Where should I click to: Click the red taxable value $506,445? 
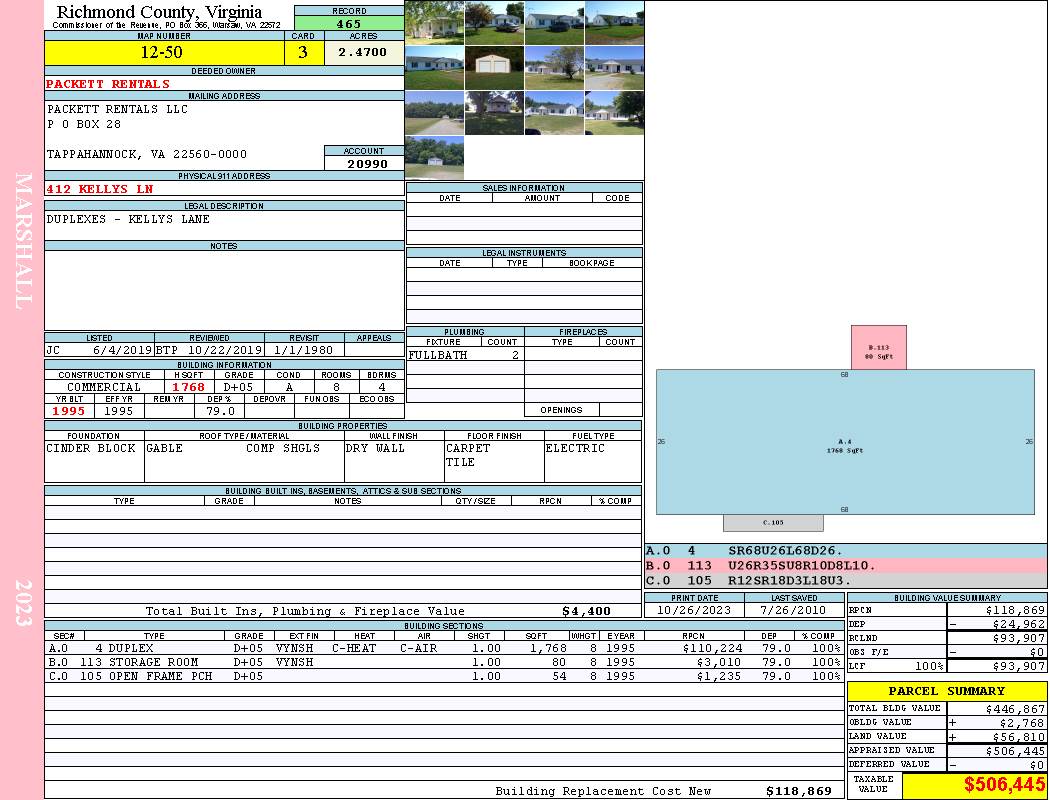pos(1003,786)
